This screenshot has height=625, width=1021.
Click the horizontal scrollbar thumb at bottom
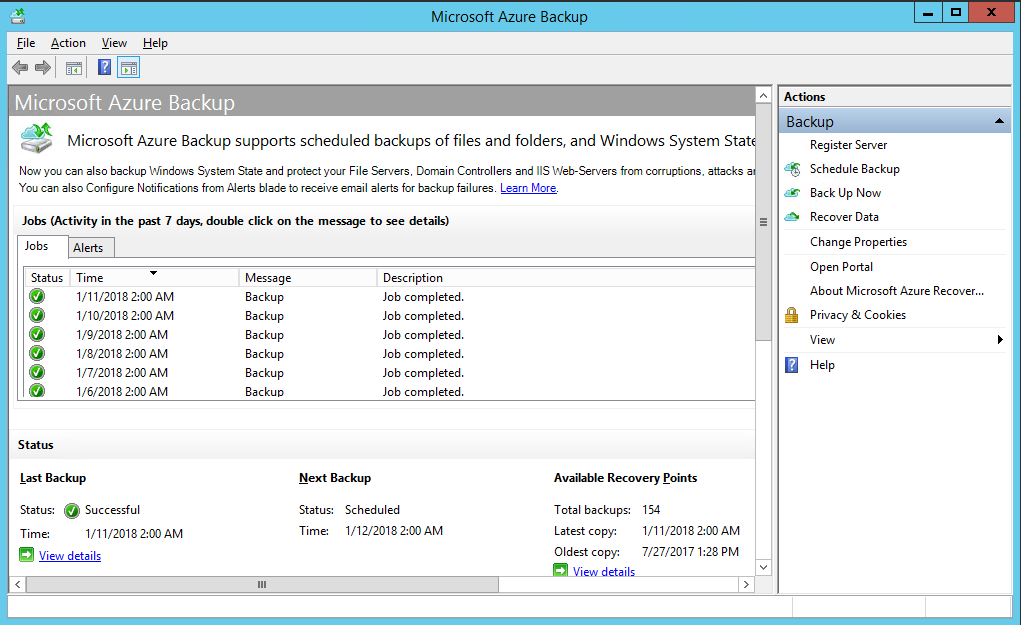click(x=262, y=584)
